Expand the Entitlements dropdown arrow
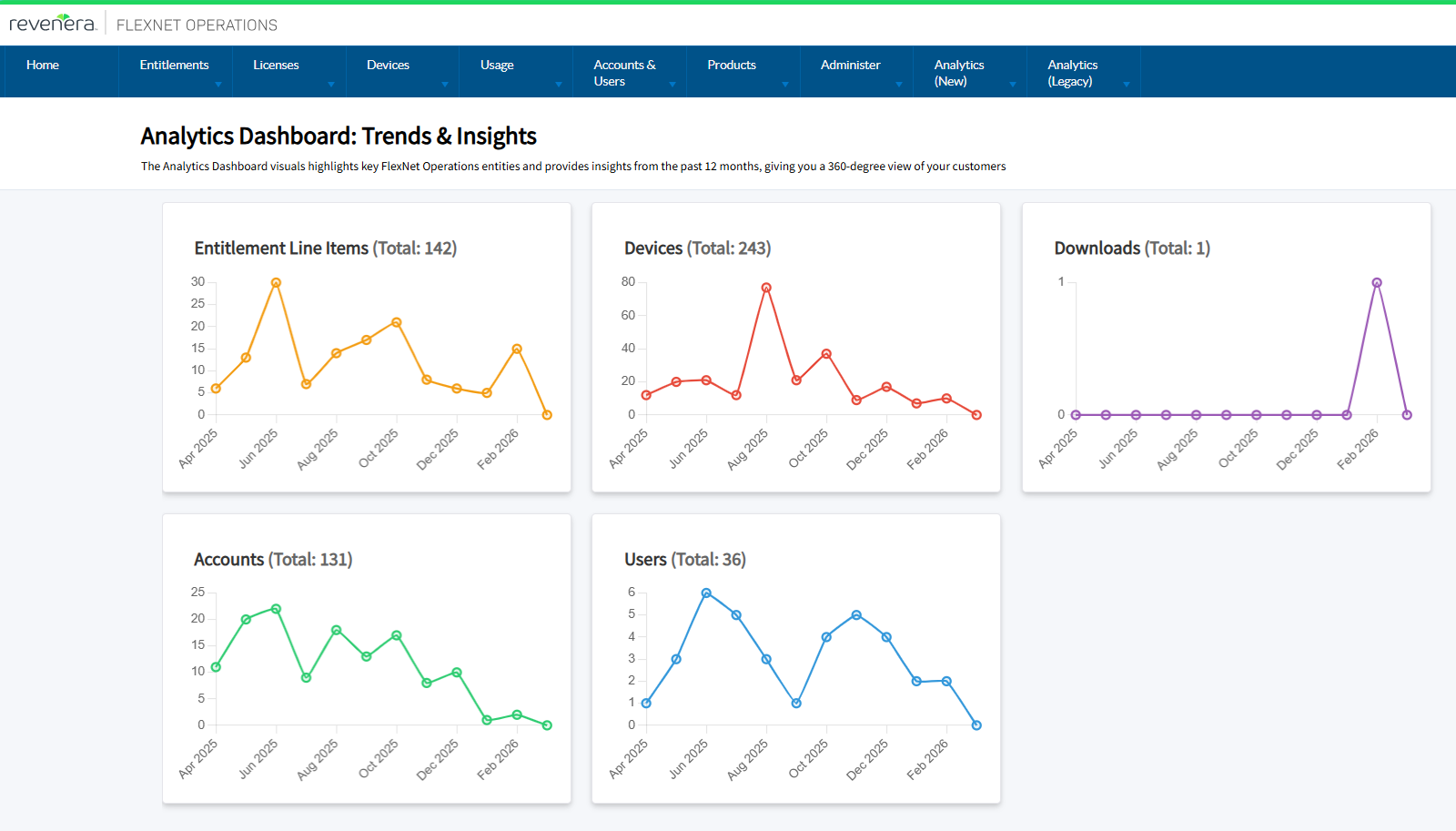This screenshot has height=831, width=1456. point(217,85)
